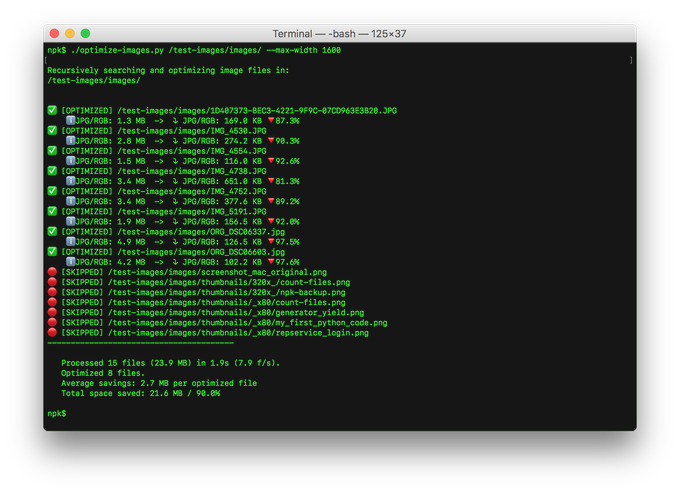Click the red circle beside generator_yield.png
Image resolution: width=680 pixels, height=493 pixels.
52,313
